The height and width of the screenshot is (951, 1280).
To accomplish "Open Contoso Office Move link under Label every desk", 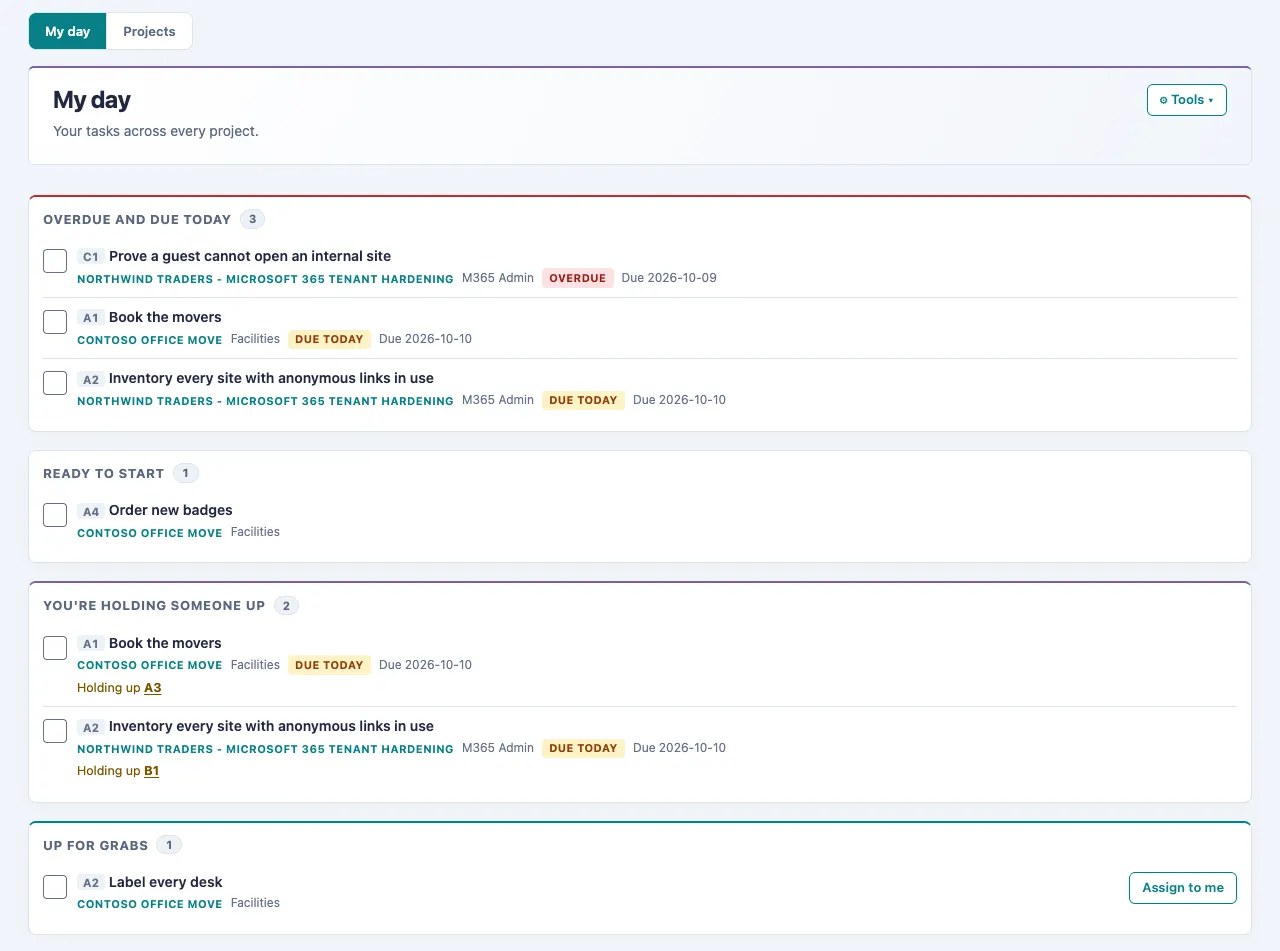I will click(x=150, y=904).
